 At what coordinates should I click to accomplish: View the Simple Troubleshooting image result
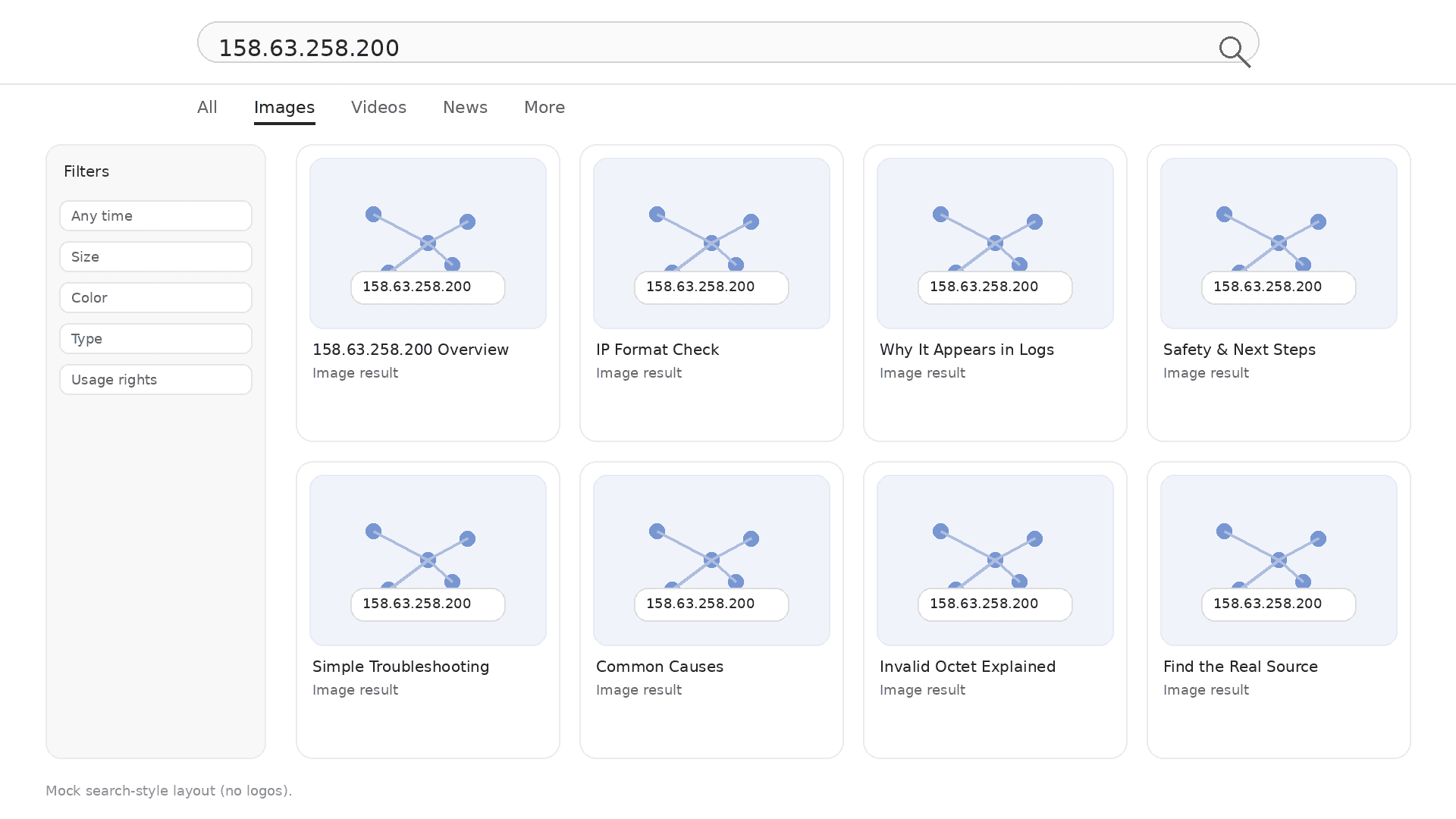(x=428, y=560)
